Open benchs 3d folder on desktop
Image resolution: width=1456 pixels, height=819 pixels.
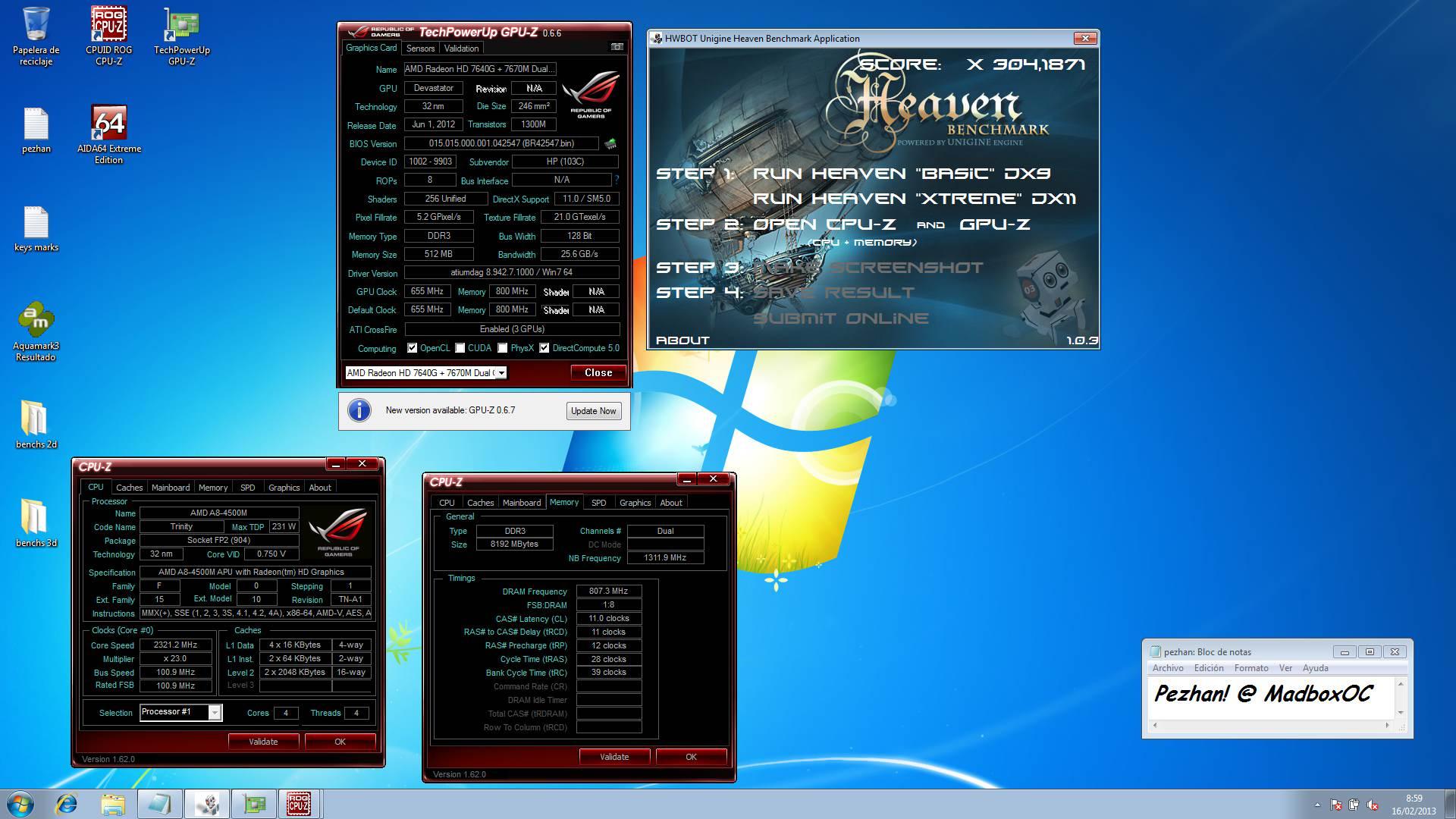pos(36,523)
